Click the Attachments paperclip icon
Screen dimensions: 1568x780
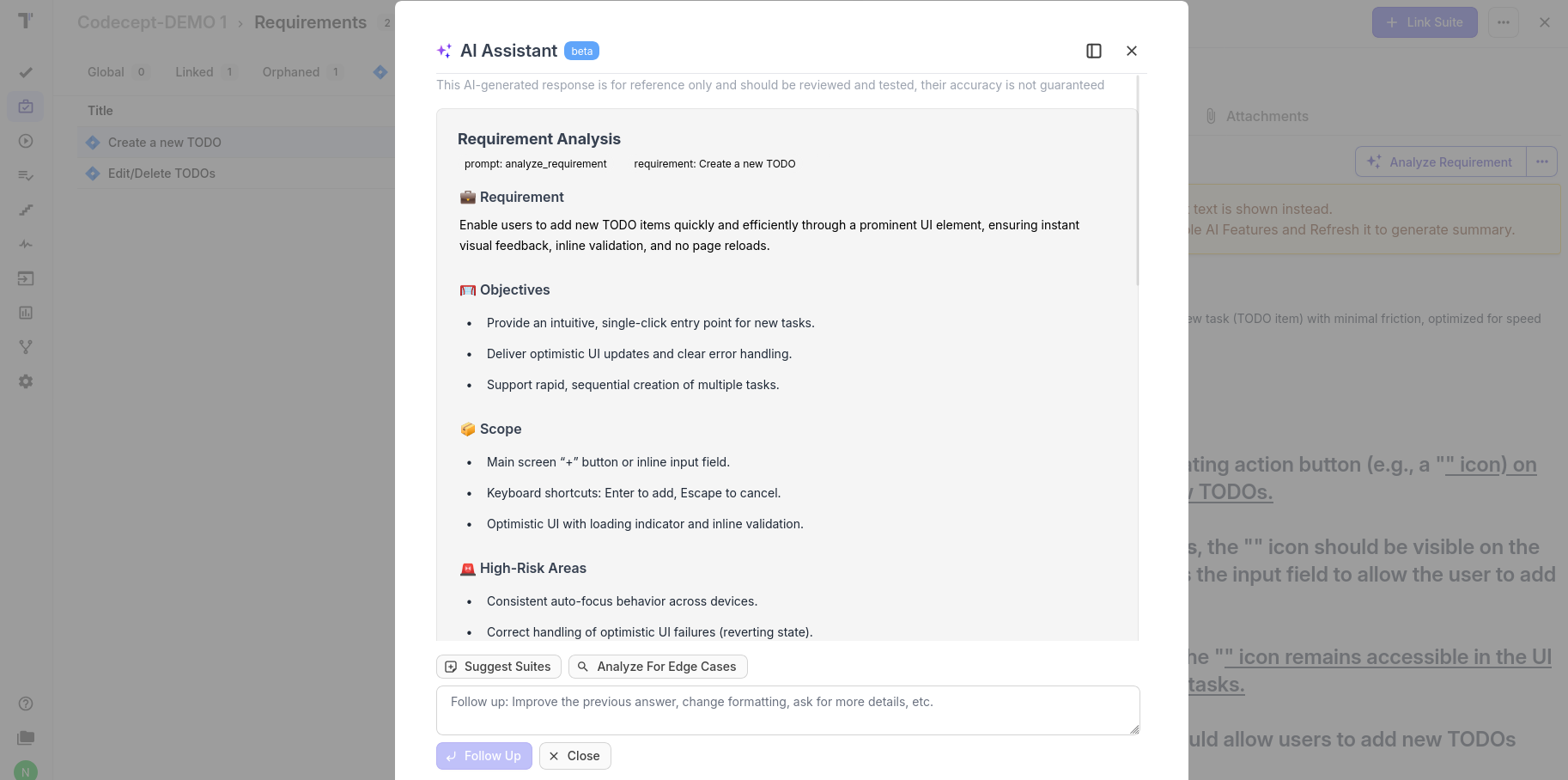point(1212,116)
